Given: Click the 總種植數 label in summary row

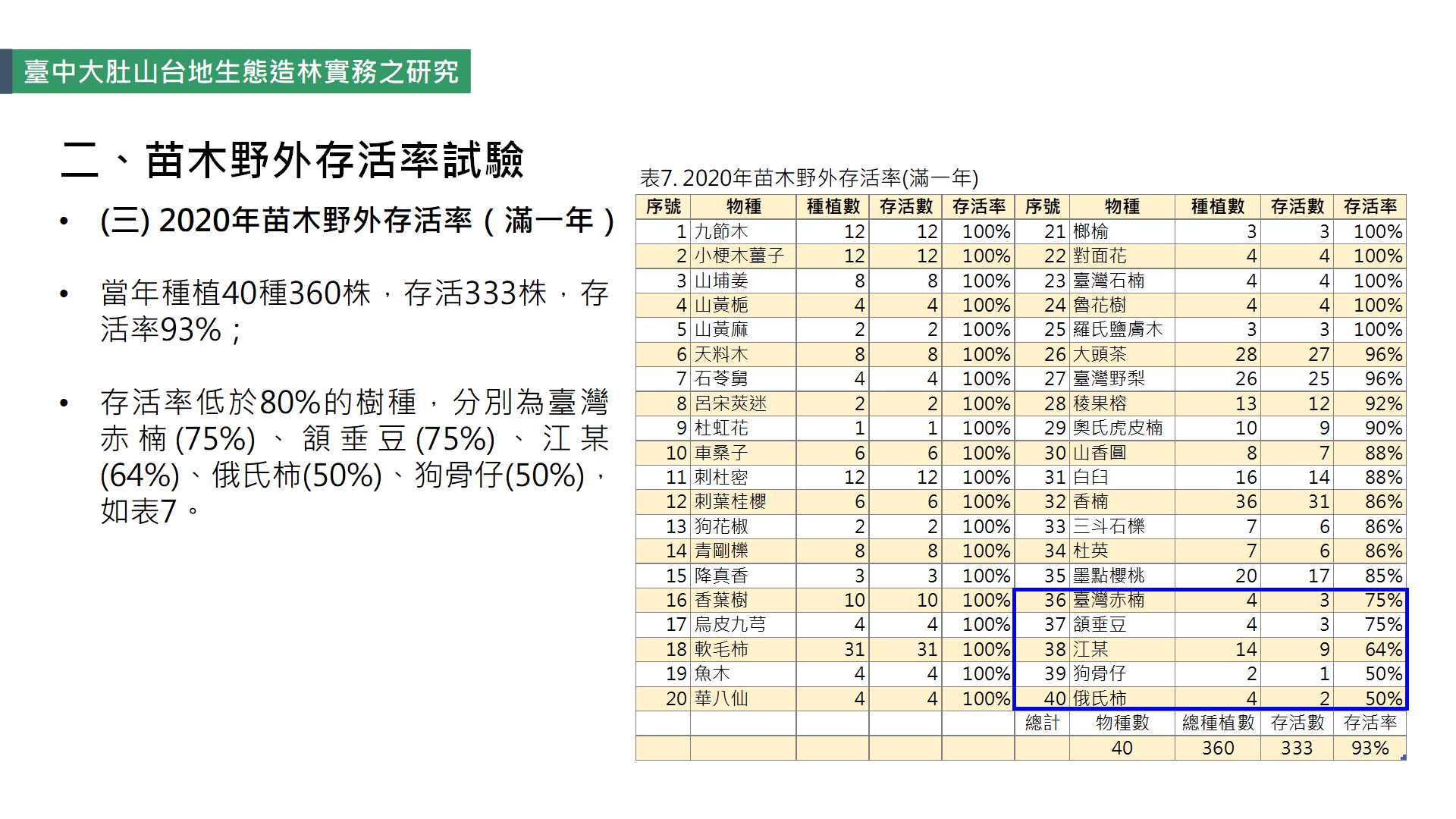Looking at the screenshot, I should coord(1218,723).
